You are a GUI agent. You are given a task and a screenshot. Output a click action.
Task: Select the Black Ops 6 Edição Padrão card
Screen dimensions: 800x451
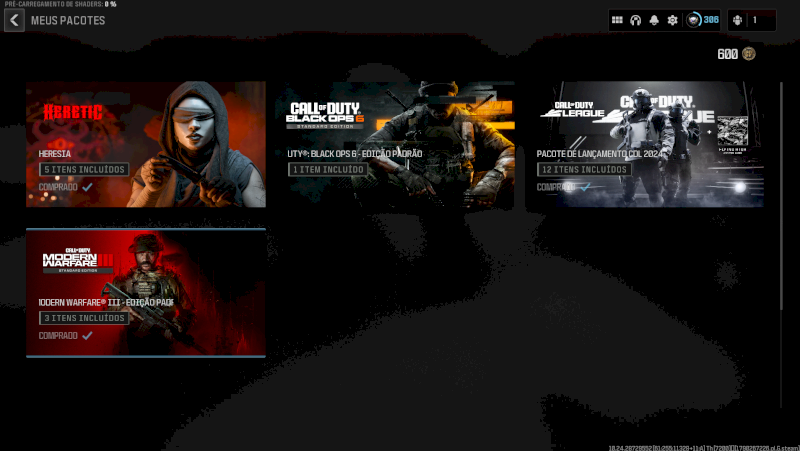click(x=394, y=144)
